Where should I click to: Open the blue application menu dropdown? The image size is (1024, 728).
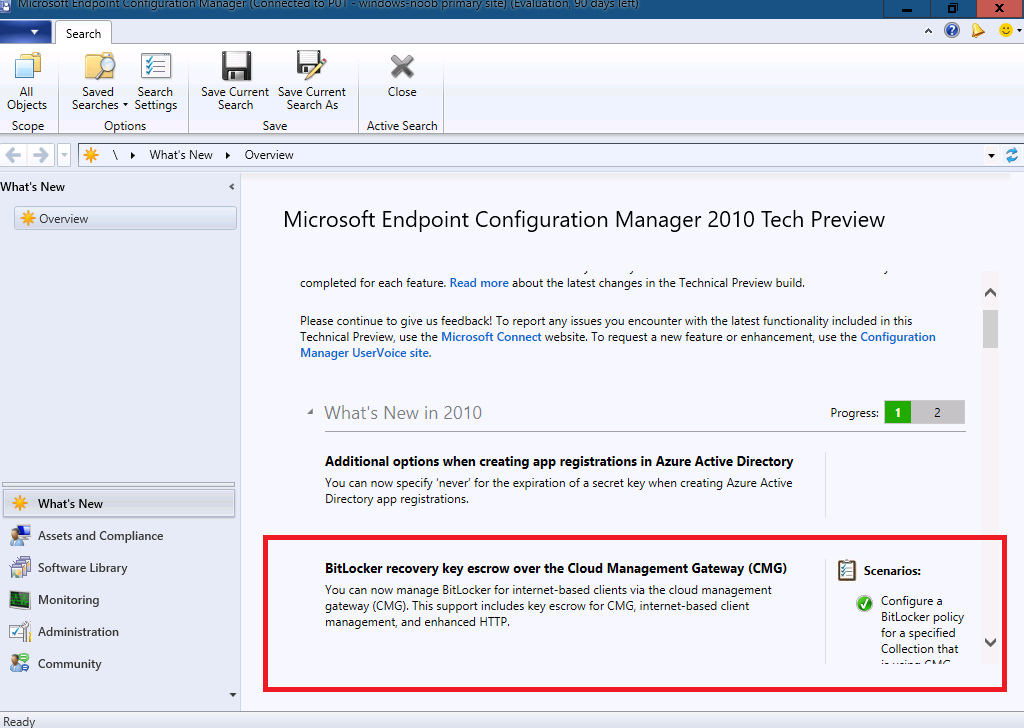click(x=25, y=31)
